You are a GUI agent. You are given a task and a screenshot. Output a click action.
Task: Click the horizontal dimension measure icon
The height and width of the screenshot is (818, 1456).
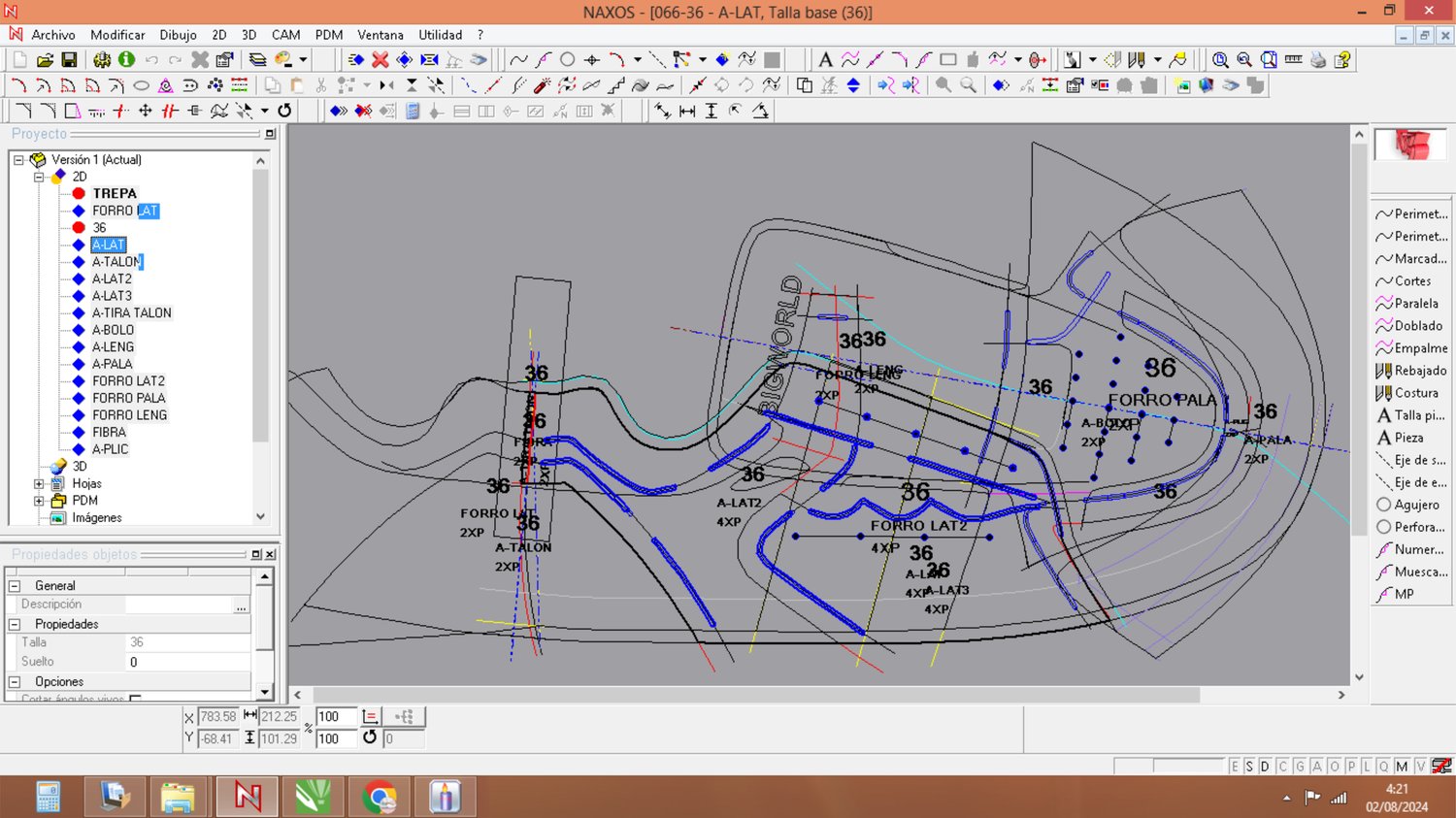687,111
